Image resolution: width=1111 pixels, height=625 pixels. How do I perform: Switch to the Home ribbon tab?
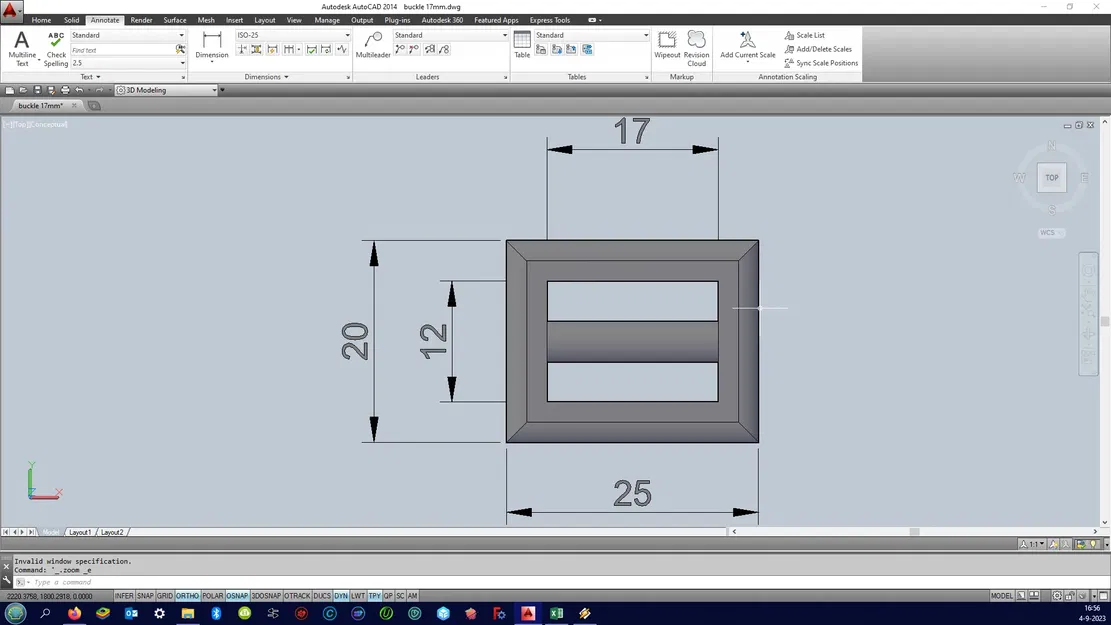tap(41, 20)
